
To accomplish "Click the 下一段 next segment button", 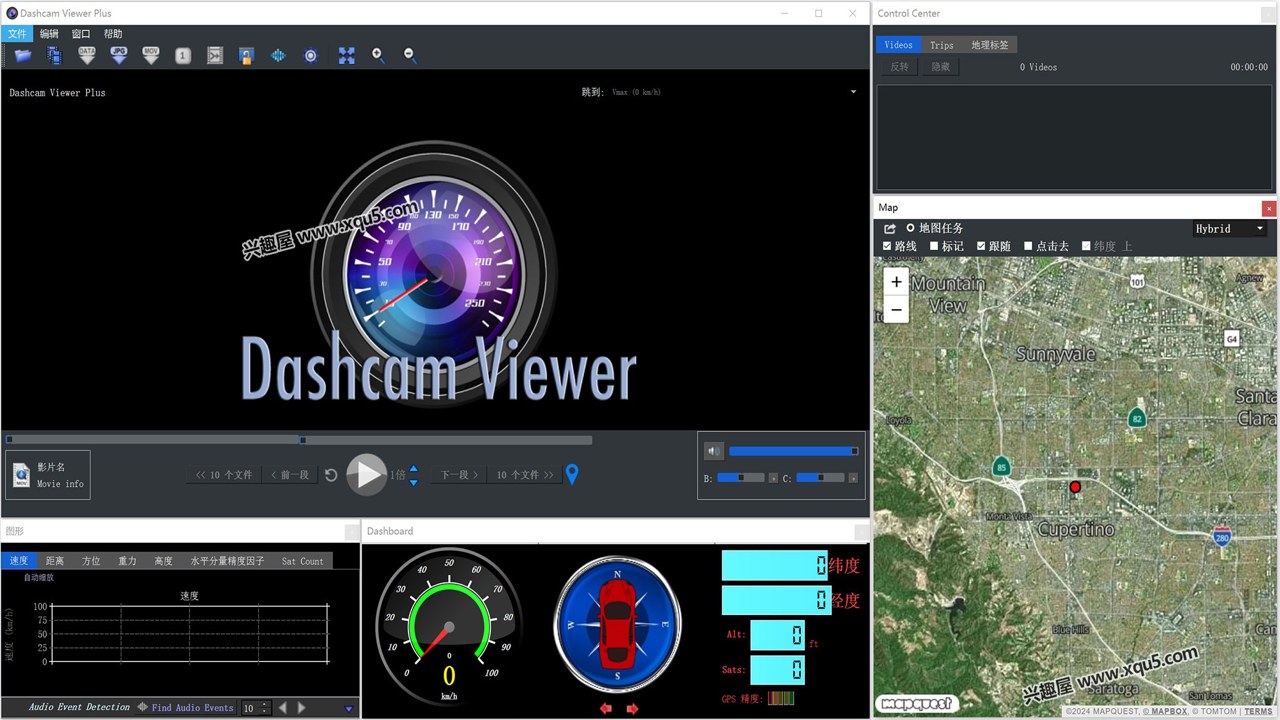I will pos(460,475).
